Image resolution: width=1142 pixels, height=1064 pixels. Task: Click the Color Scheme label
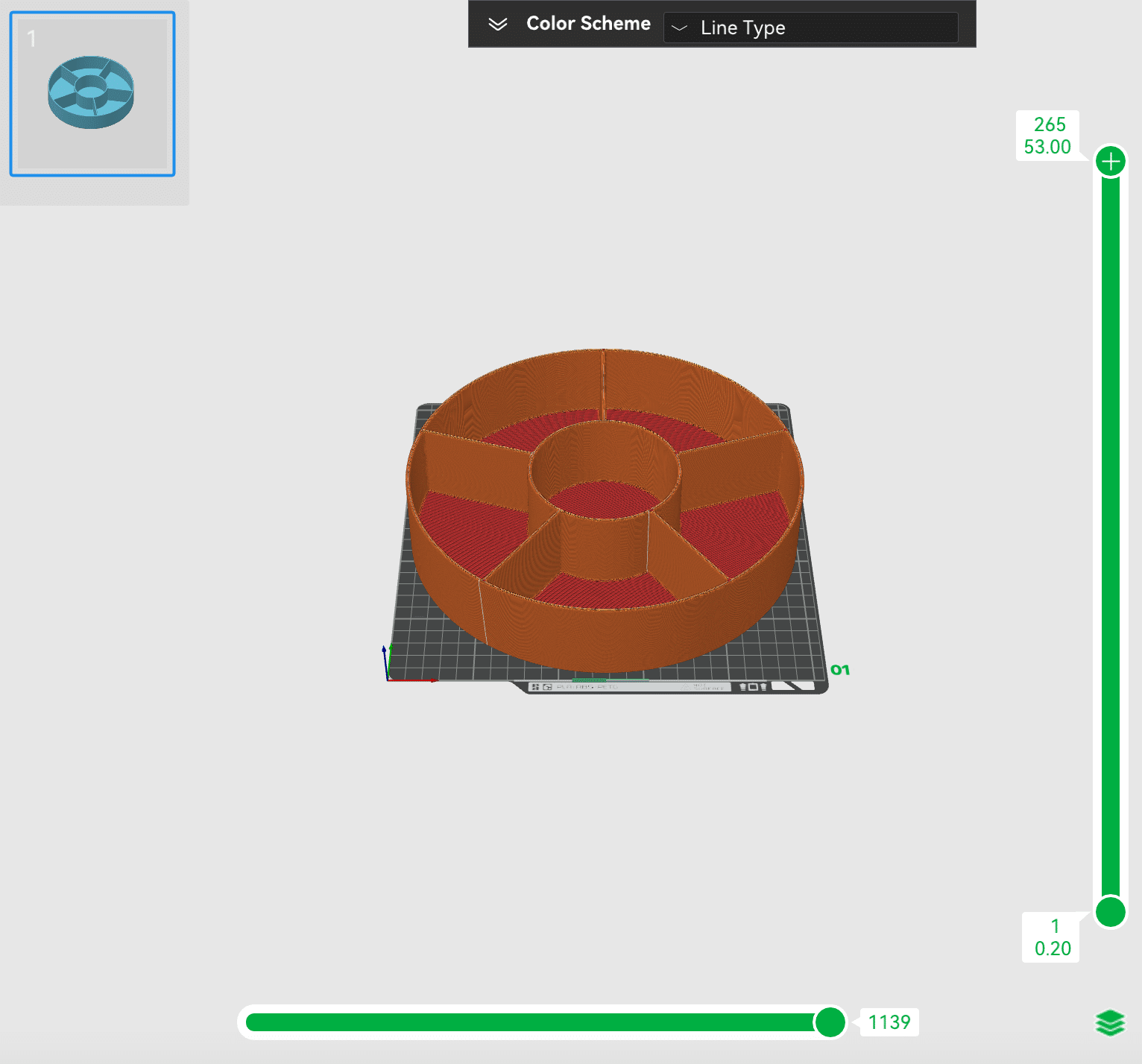588,24
